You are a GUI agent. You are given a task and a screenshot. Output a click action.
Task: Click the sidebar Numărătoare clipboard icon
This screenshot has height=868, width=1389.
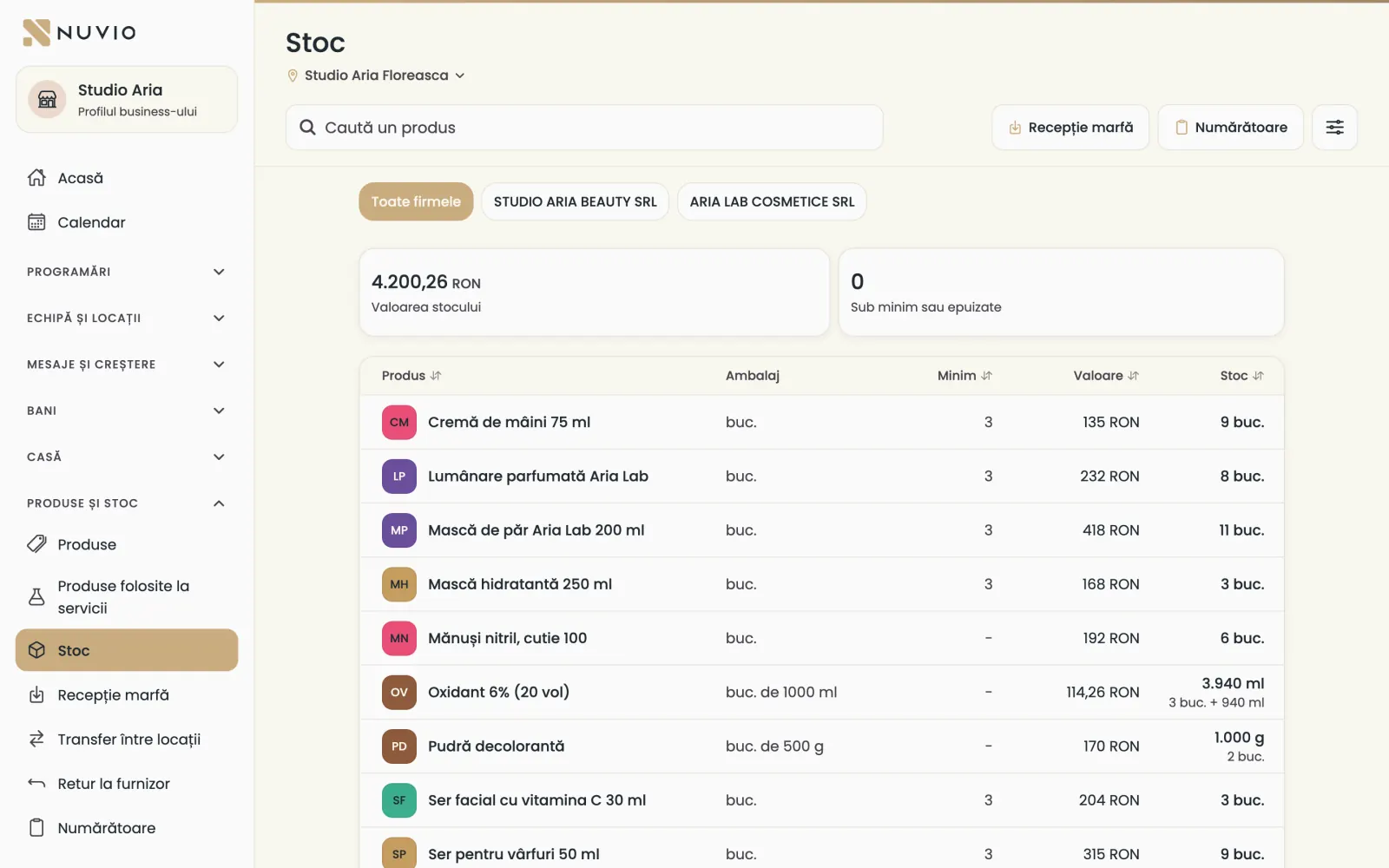(36, 828)
